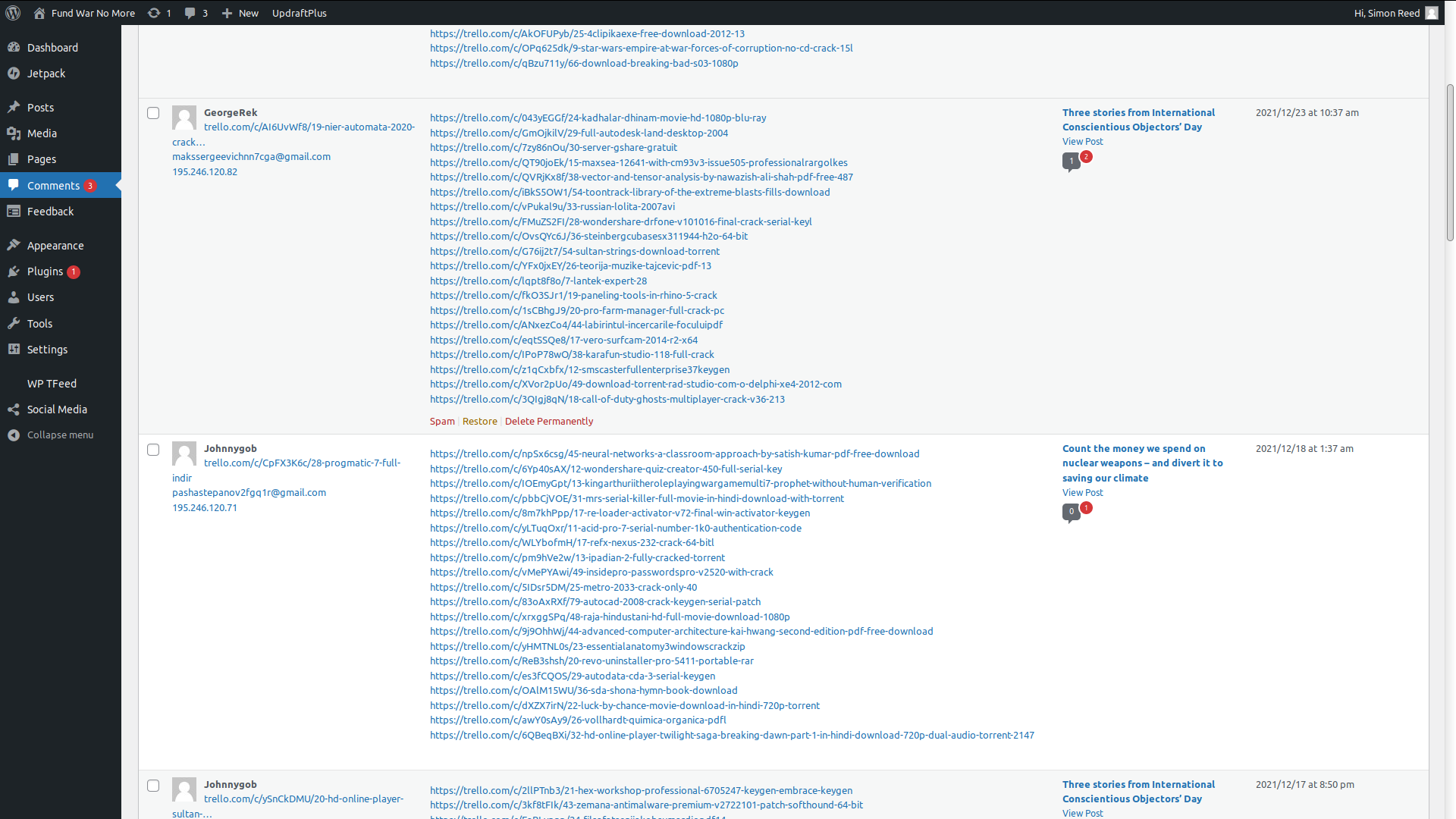The image size is (1456, 819).
Task: Collapse the admin sidebar menu
Action: pyautogui.click(x=60, y=435)
